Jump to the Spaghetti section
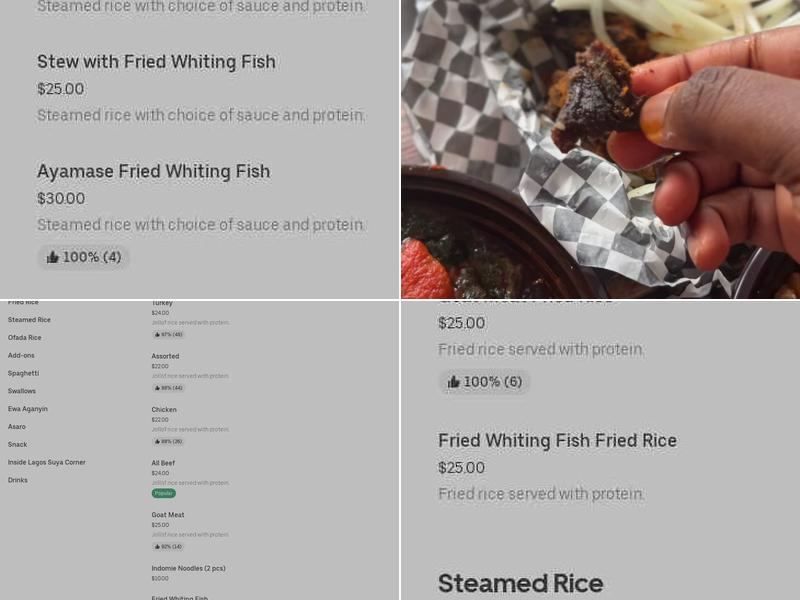This screenshot has width=800, height=600. click(x=23, y=373)
